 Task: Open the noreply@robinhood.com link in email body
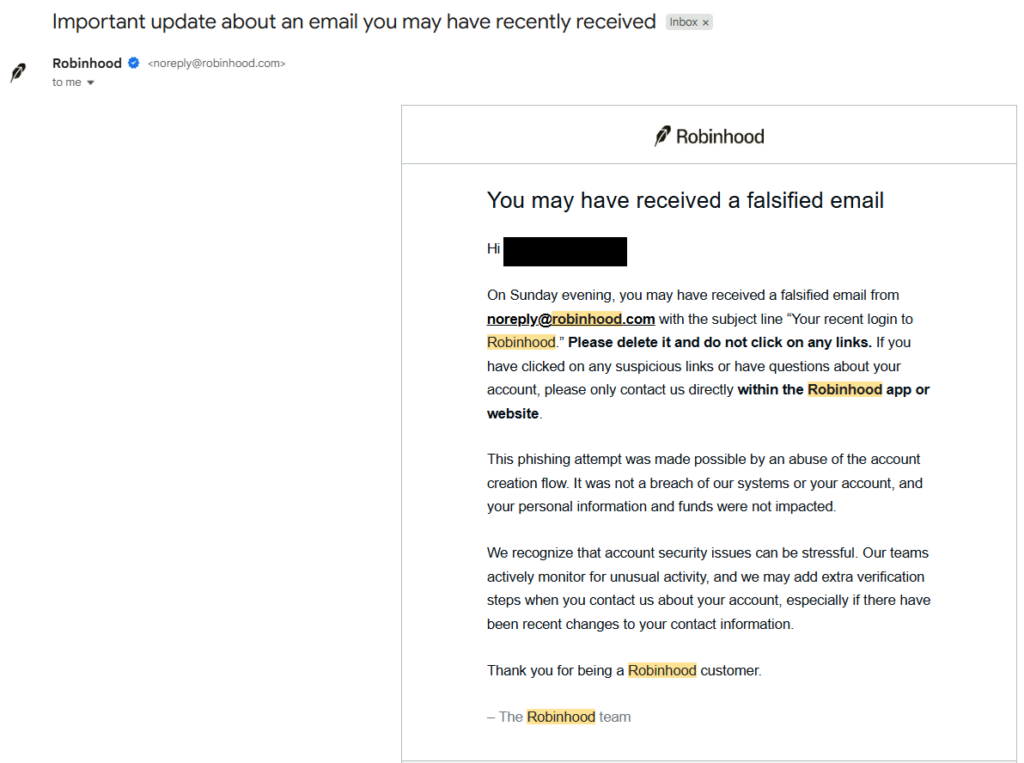click(x=571, y=319)
